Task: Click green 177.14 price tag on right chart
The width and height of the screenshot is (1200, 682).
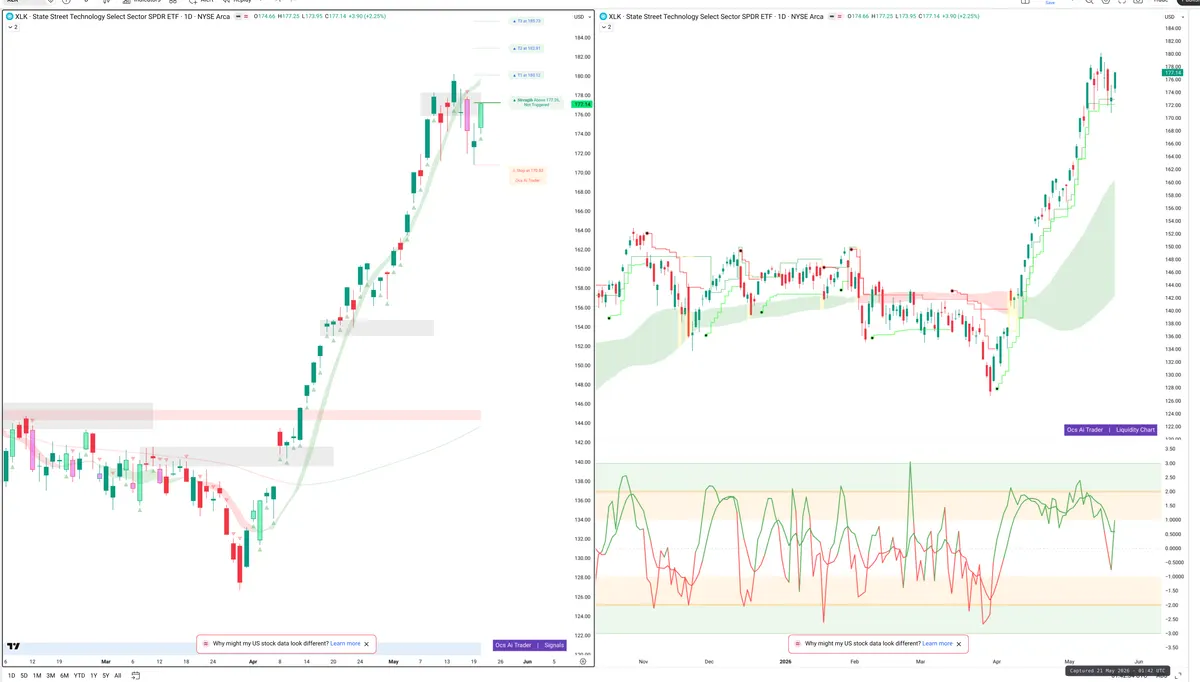Action: pyautogui.click(x=1173, y=73)
